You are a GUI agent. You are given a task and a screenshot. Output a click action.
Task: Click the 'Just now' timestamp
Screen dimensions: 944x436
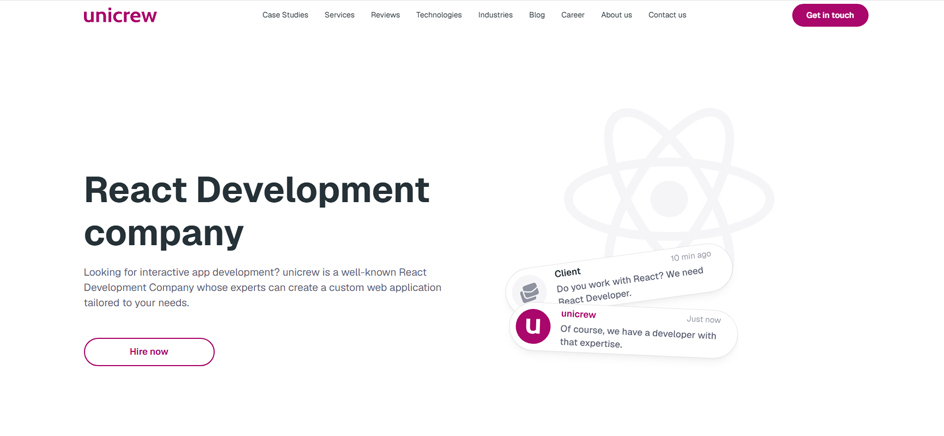point(703,319)
